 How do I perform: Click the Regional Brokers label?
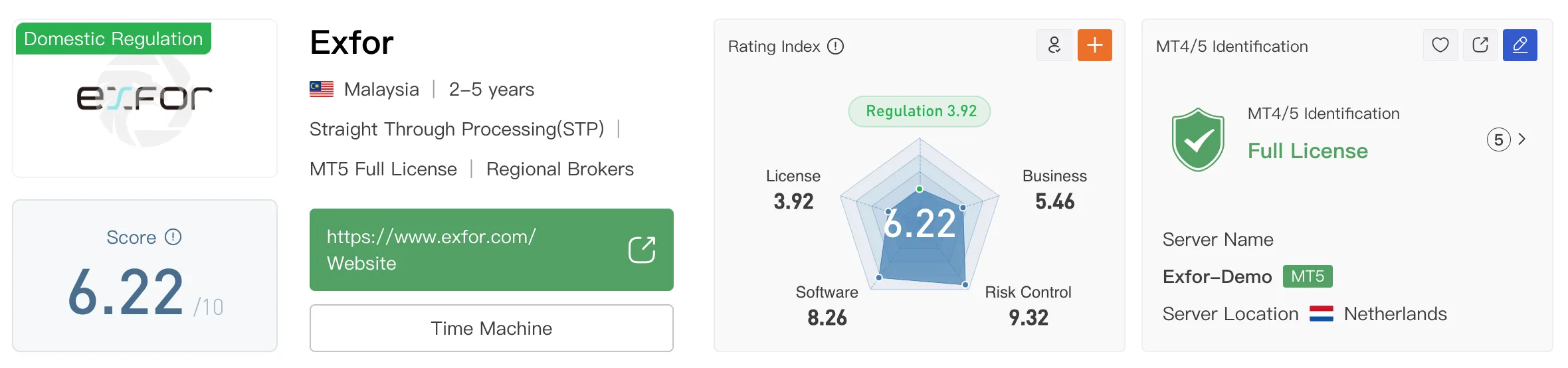coord(560,169)
